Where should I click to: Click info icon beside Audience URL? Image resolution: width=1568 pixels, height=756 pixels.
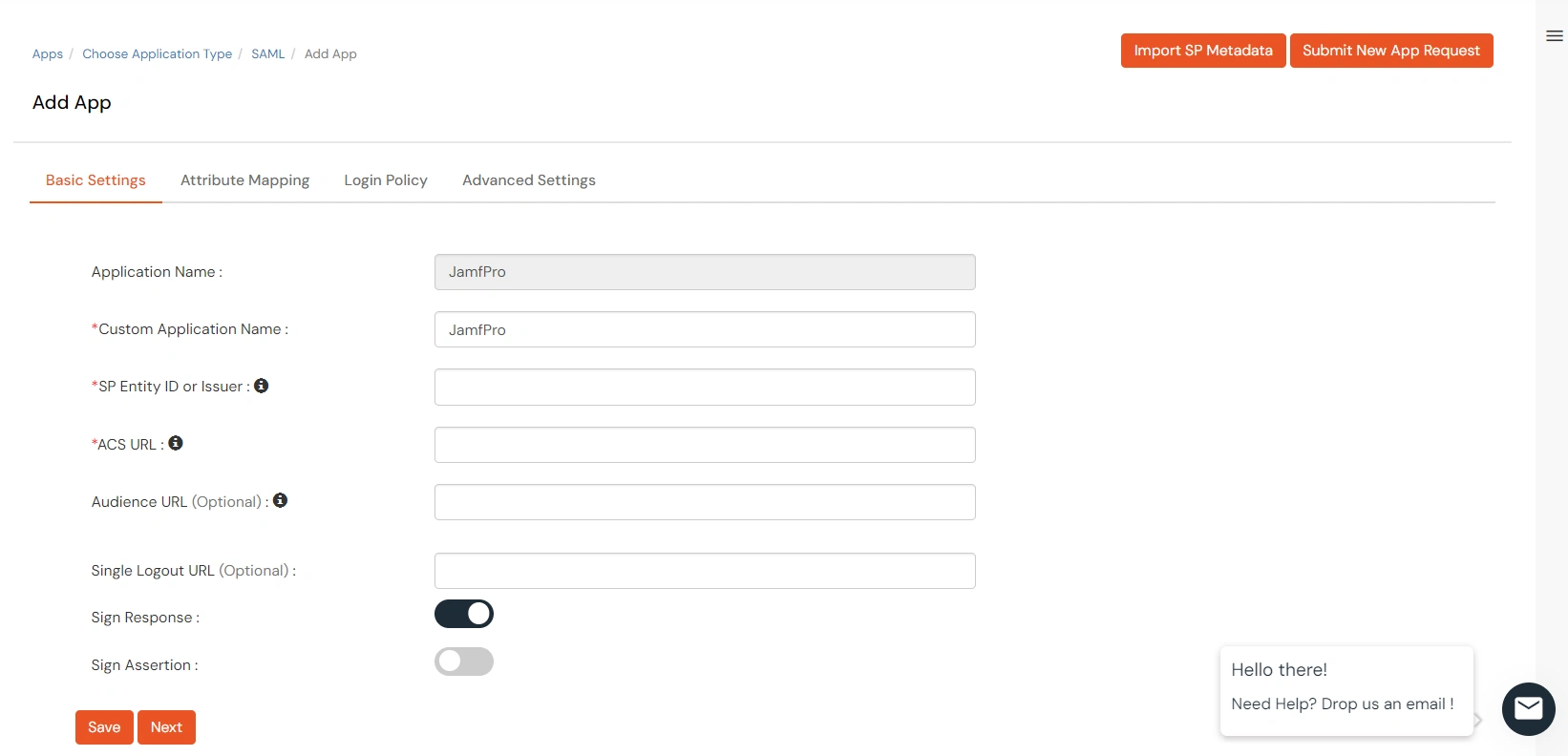(x=280, y=500)
